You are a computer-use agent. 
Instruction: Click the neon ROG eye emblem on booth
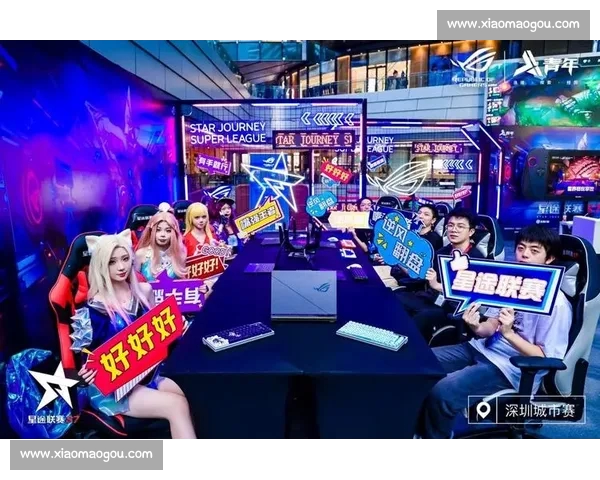[x=397, y=178]
